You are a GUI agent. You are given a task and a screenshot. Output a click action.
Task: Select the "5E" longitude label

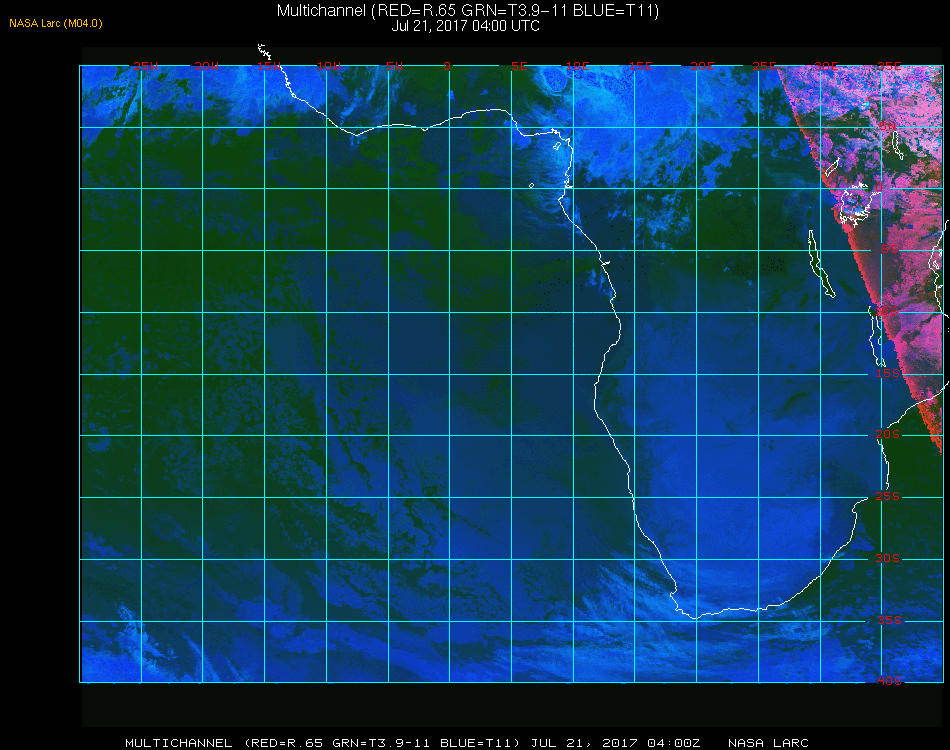(x=519, y=66)
